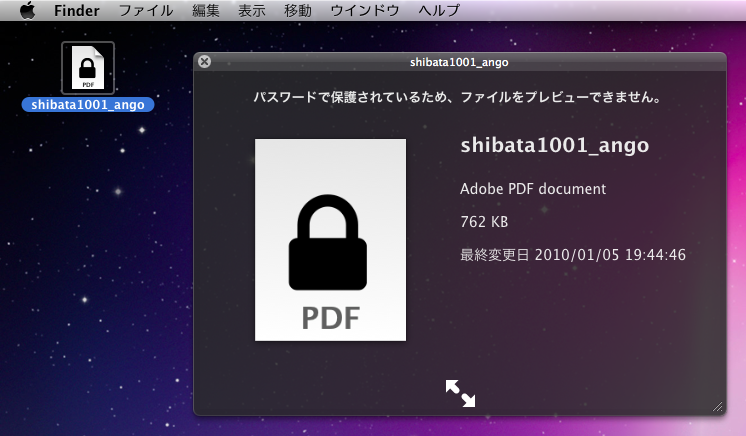Viewport: 746px width, 436px height.
Task: Enter full screen with the arrows icon
Action: coord(460,393)
